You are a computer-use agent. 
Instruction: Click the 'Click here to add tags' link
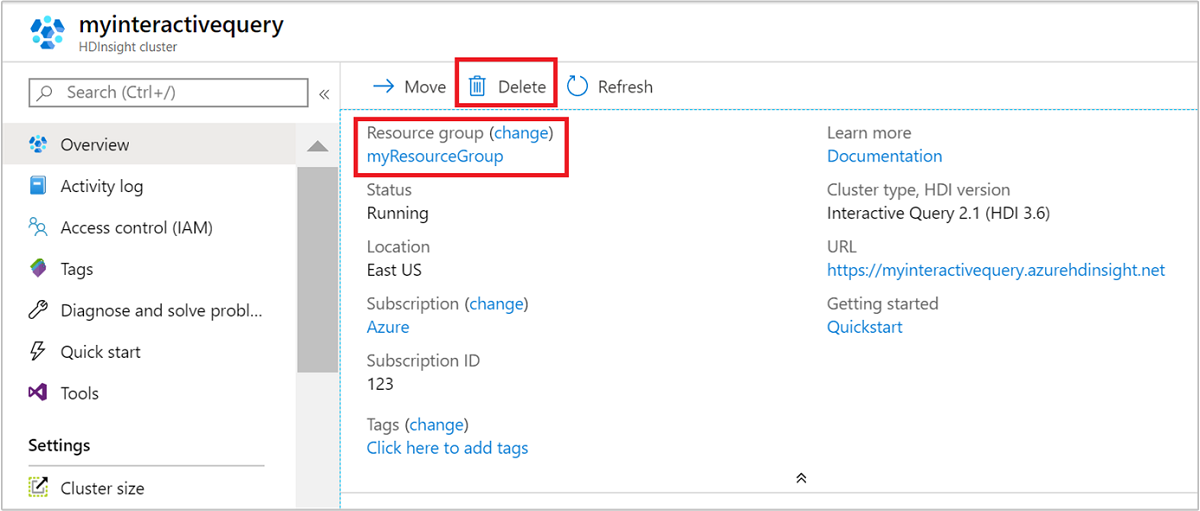point(447,448)
